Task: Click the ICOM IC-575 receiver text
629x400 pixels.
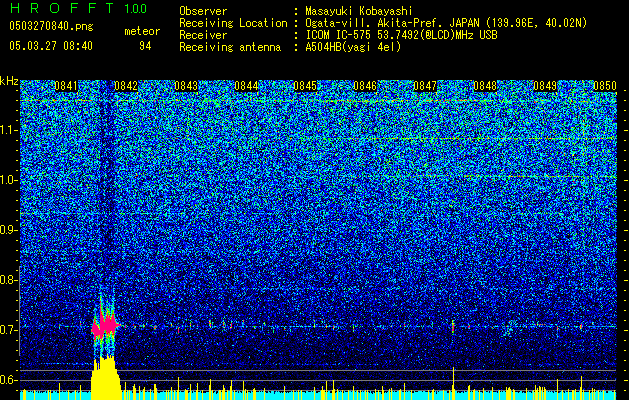Action: coord(401,35)
